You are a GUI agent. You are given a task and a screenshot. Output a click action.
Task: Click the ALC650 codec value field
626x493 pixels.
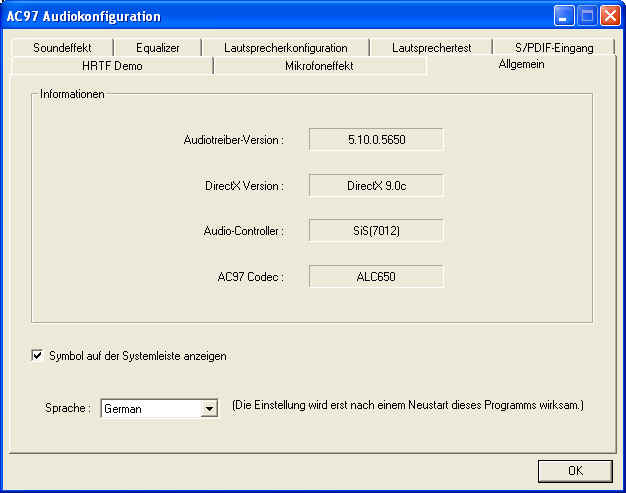click(x=376, y=277)
